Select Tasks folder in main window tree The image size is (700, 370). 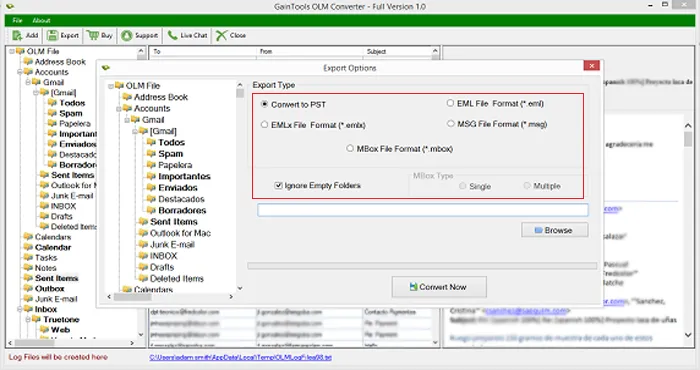point(46,258)
